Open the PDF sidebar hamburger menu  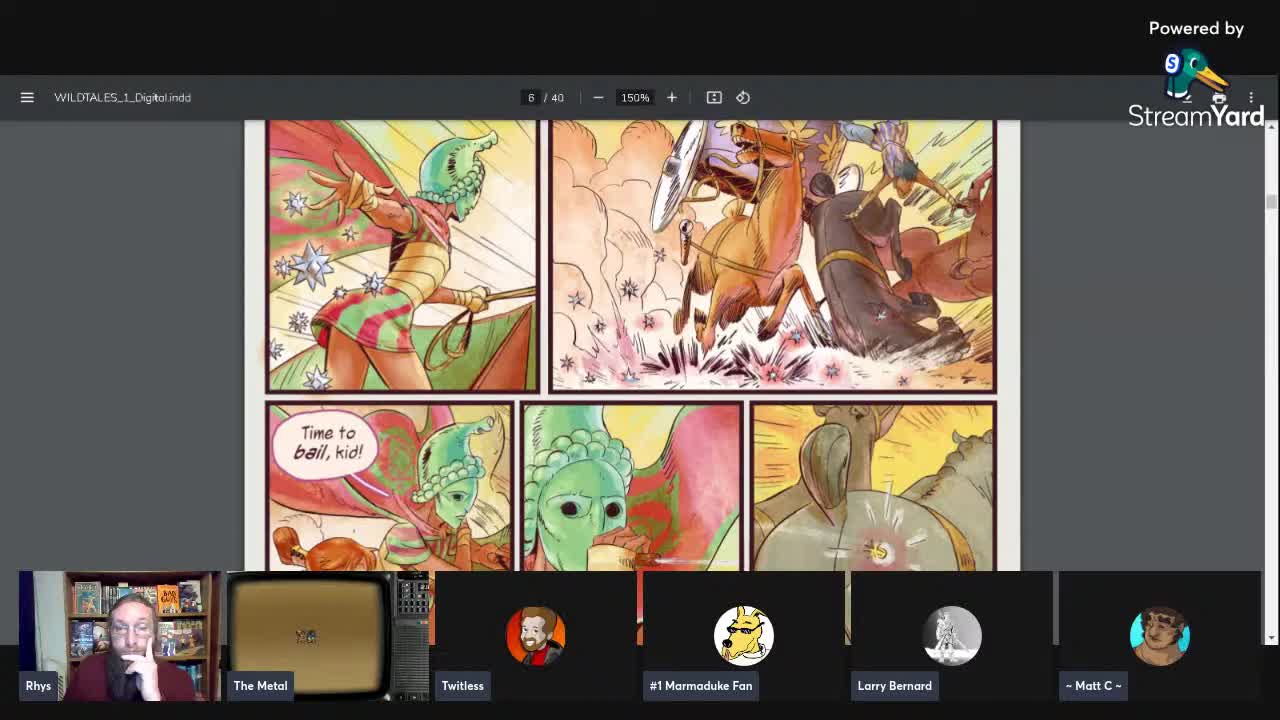pos(27,97)
